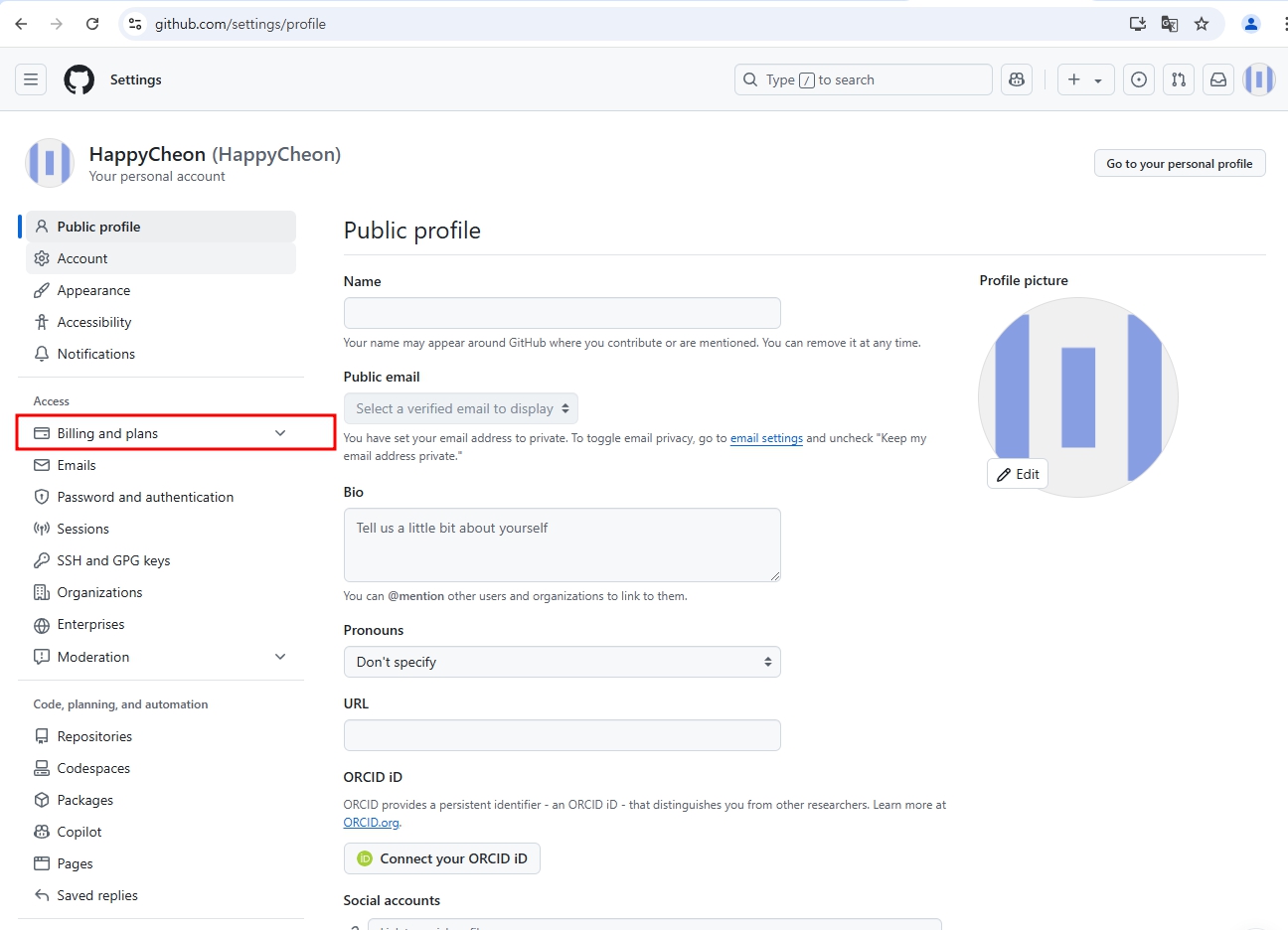Open Saved replies settings
The height and width of the screenshot is (930, 1288).
click(x=161, y=895)
